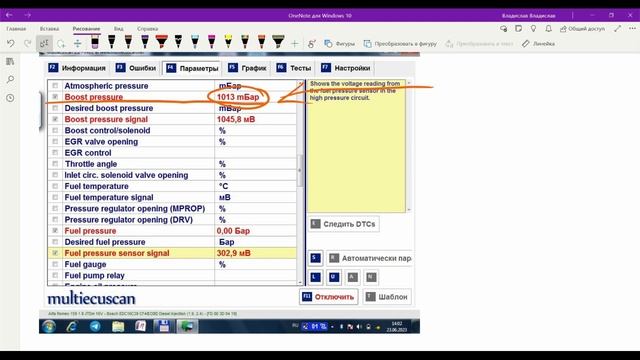640x360 pixels.
Task: Toggle the Линейка ruler
Action: click(538, 44)
